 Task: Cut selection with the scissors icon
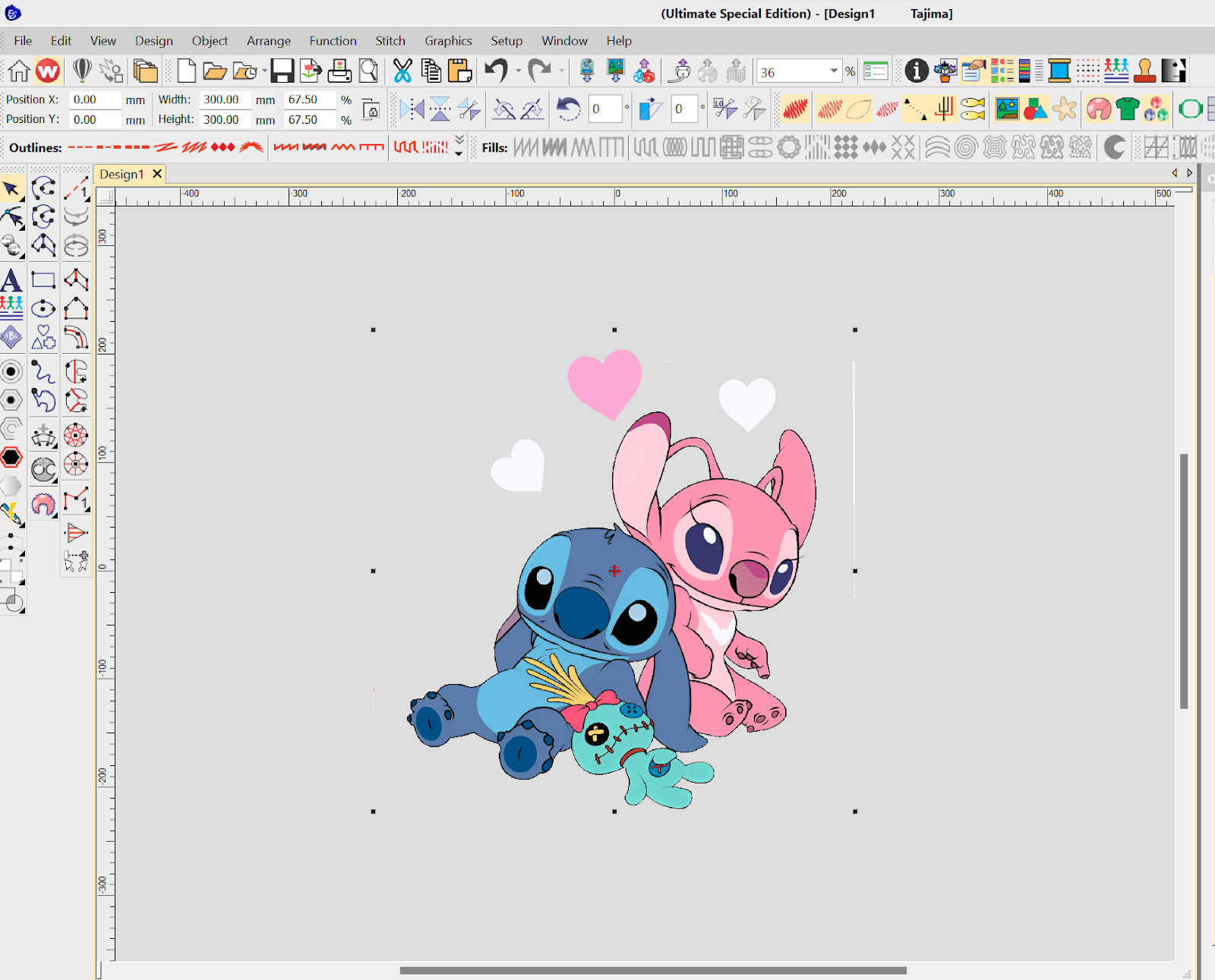click(x=402, y=71)
